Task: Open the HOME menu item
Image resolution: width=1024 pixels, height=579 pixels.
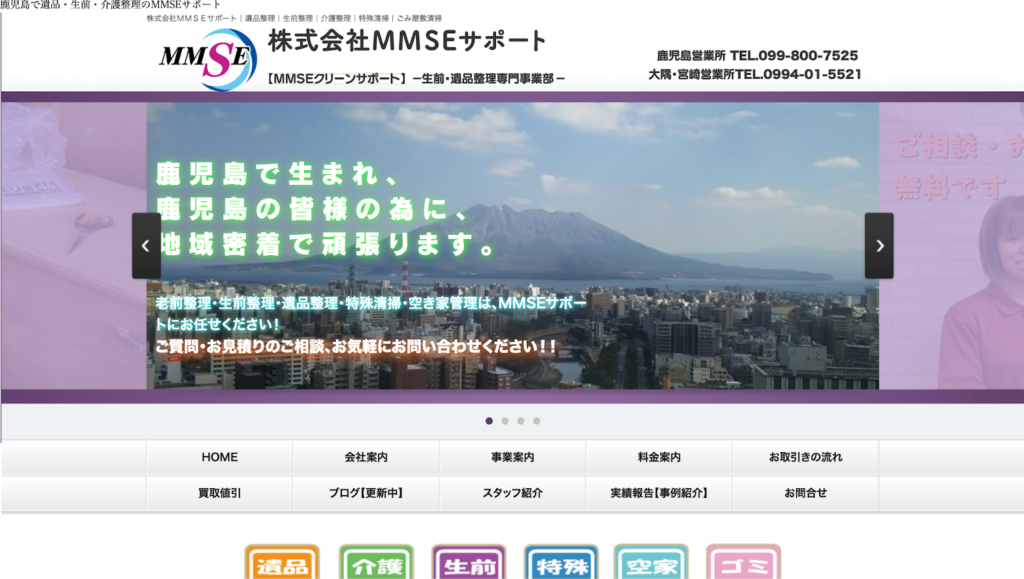Action: point(220,457)
